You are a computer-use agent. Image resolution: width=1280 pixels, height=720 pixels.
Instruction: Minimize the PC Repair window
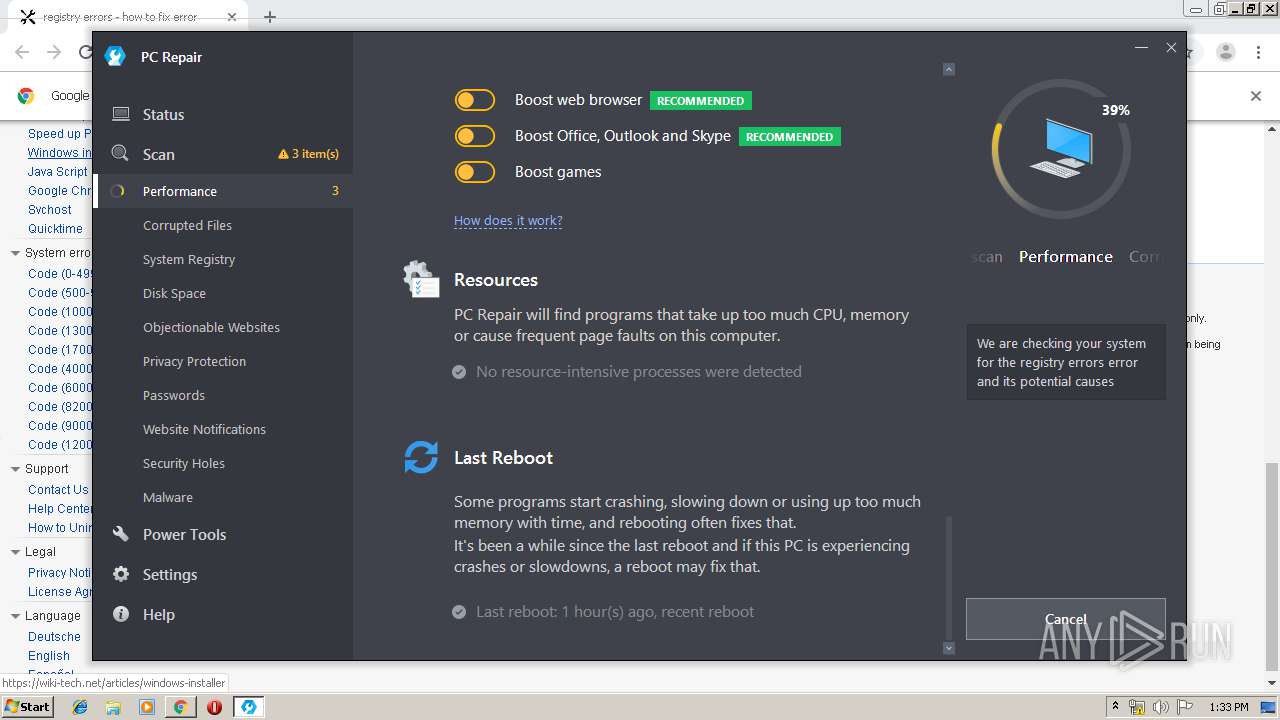click(x=1141, y=47)
